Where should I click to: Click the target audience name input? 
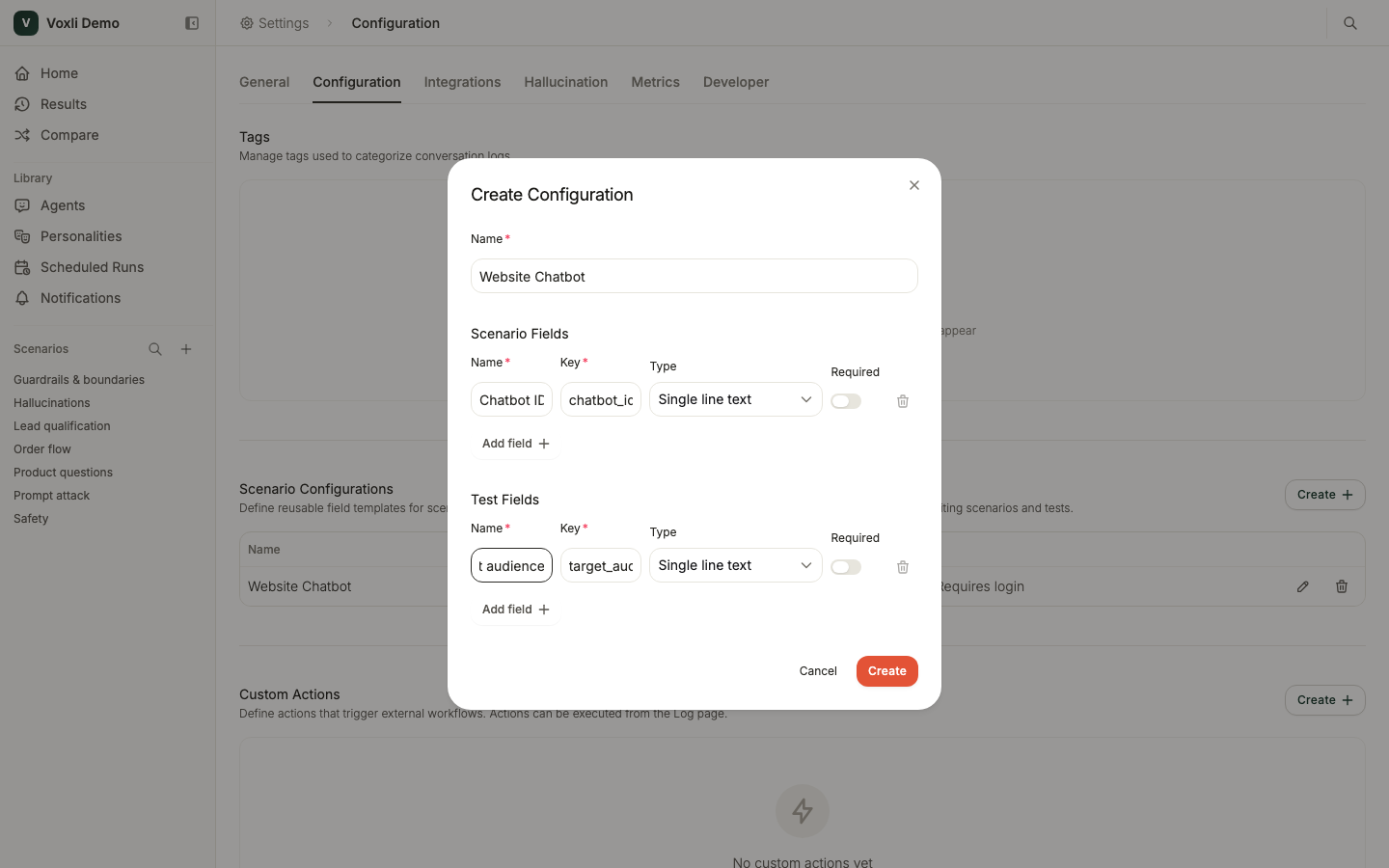click(511, 565)
